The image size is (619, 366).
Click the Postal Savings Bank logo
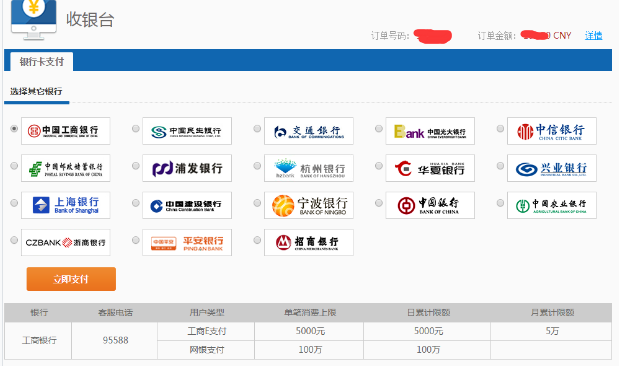coord(66,168)
